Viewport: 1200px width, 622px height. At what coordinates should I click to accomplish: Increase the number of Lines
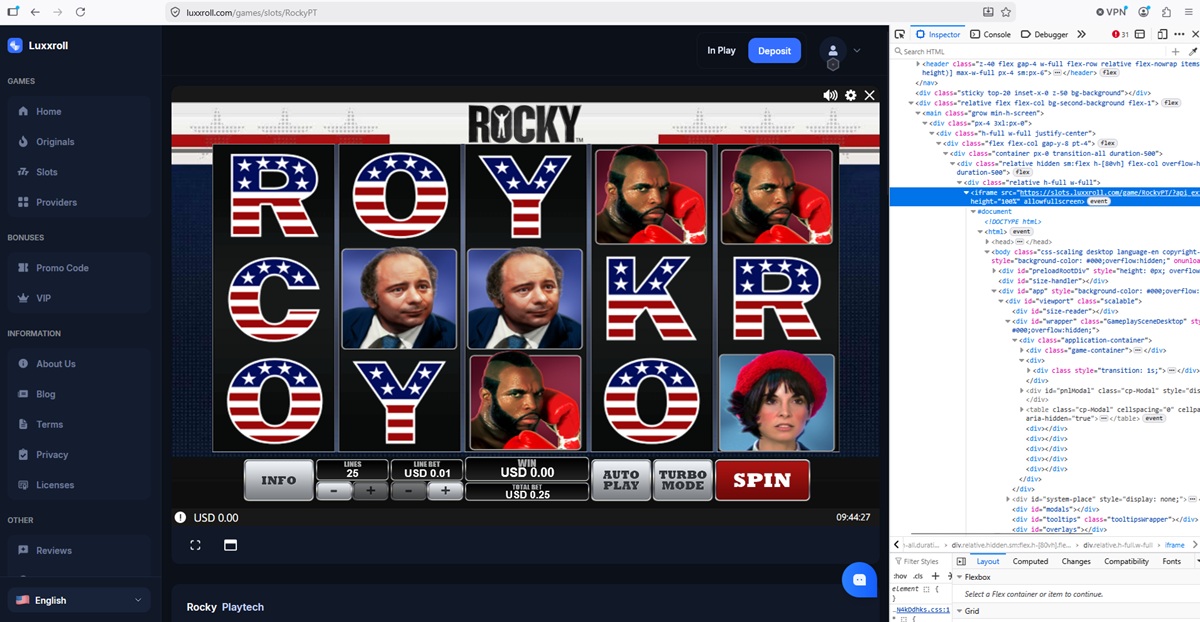coord(370,491)
